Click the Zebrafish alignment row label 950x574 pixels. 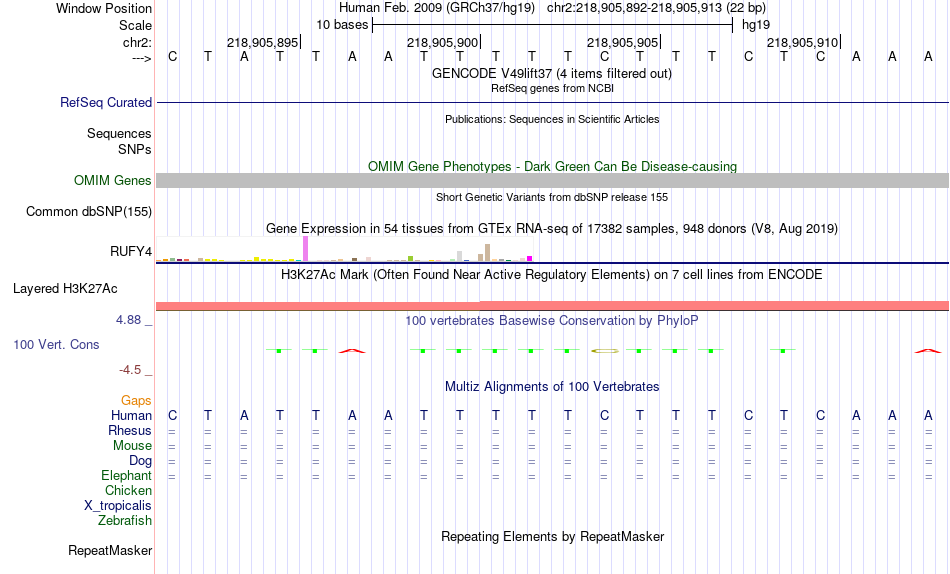tap(125, 520)
